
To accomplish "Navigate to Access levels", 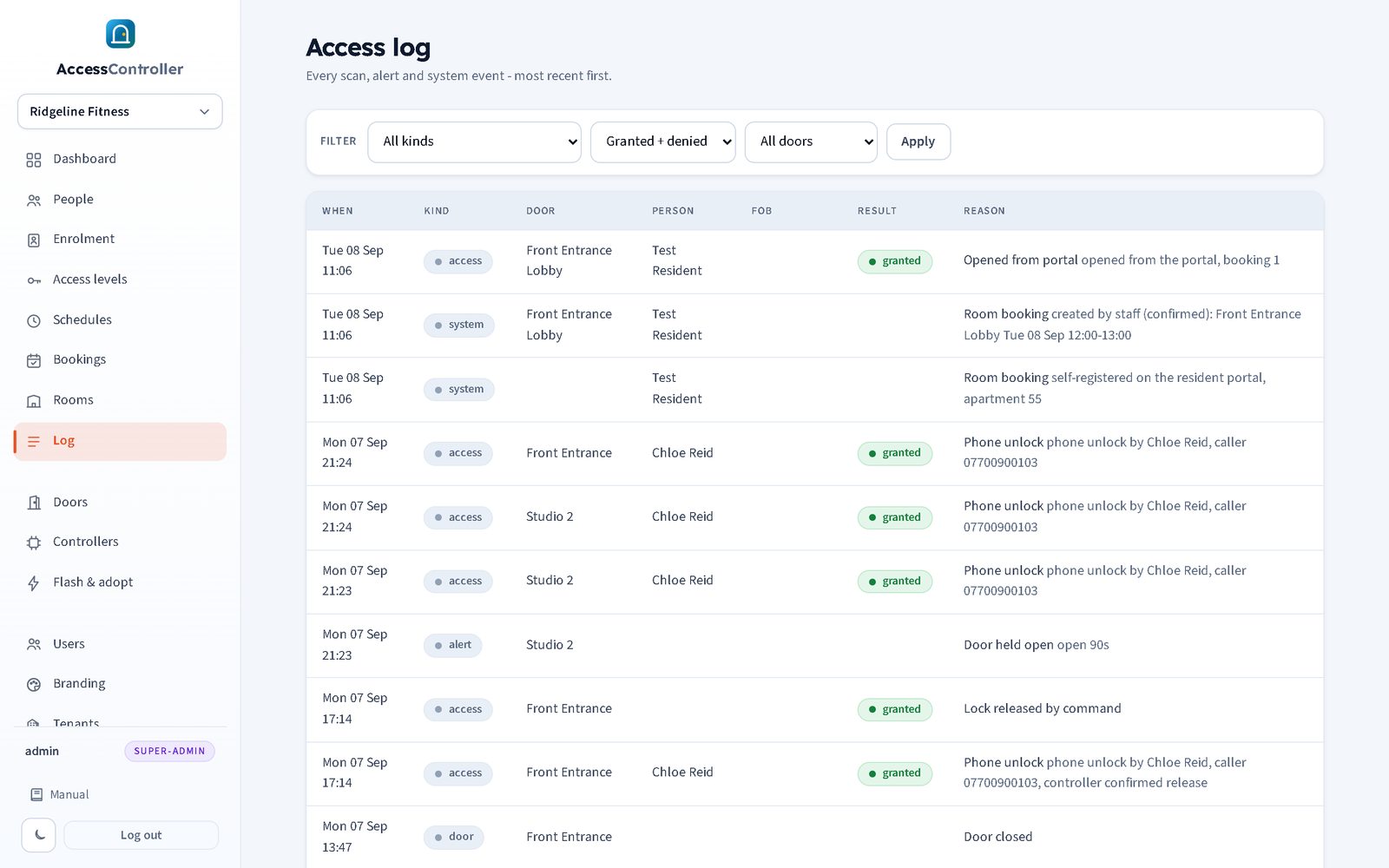I will [x=120, y=279].
